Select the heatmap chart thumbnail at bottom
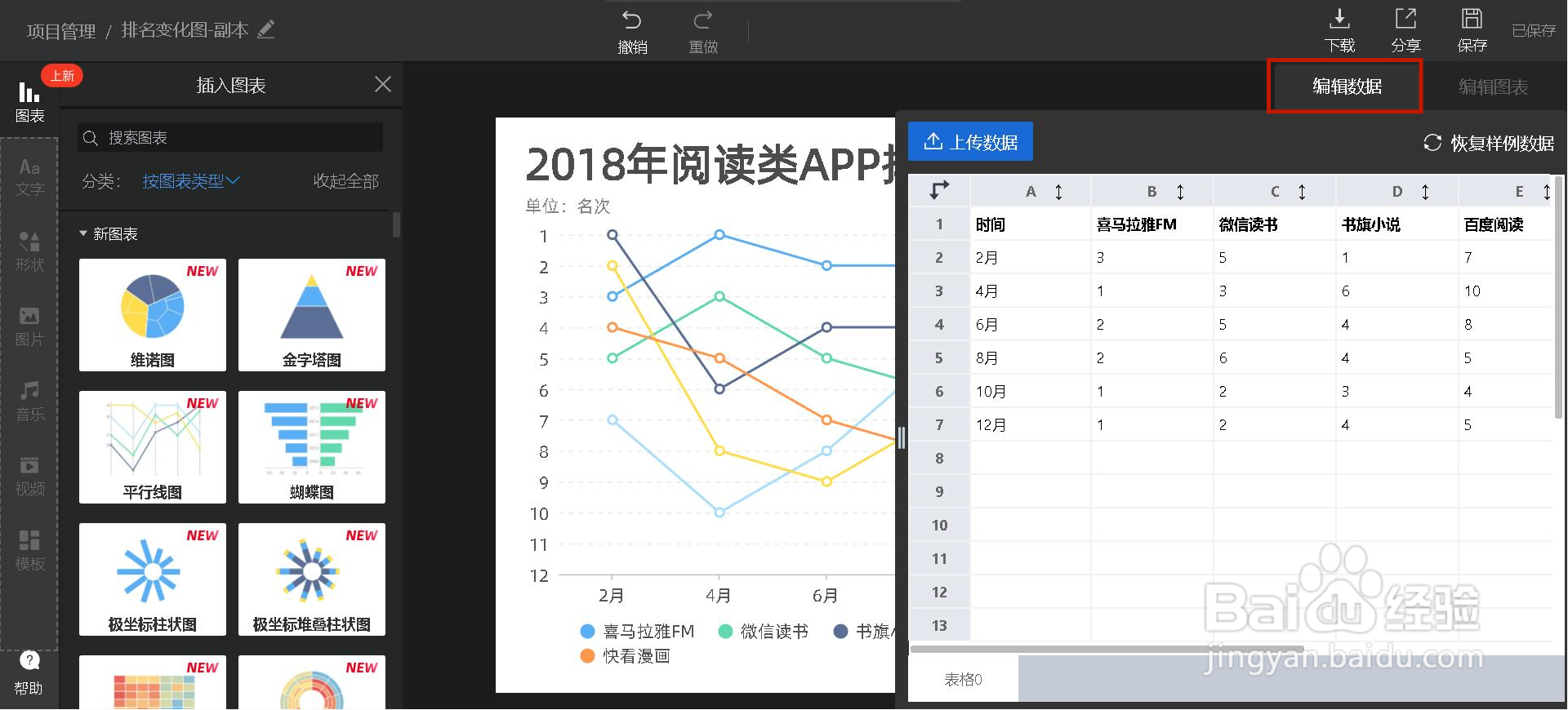 coord(153,682)
